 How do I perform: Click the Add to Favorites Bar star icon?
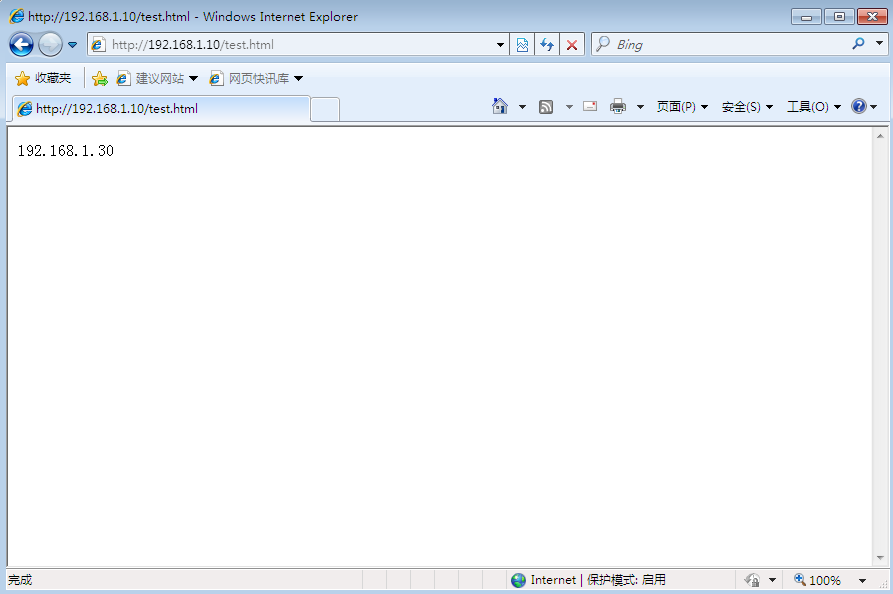pos(100,78)
